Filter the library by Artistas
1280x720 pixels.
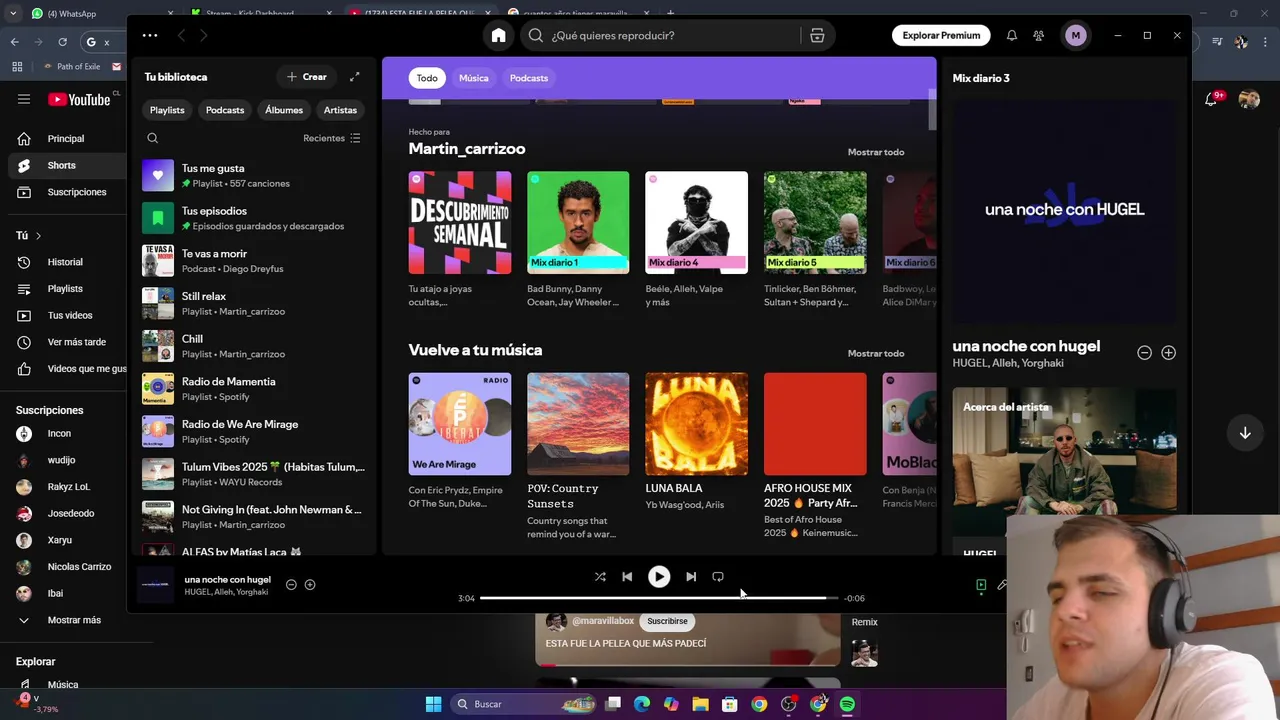tap(340, 110)
